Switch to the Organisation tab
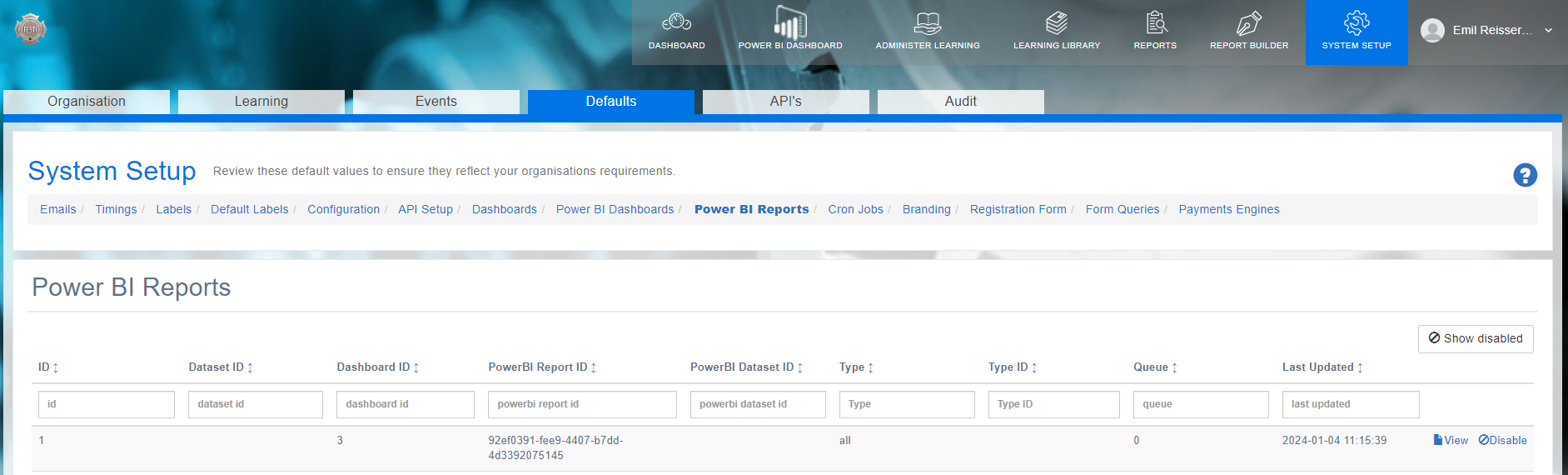Image resolution: width=1568 pixels, height=475 pixels. click(87, 102)
